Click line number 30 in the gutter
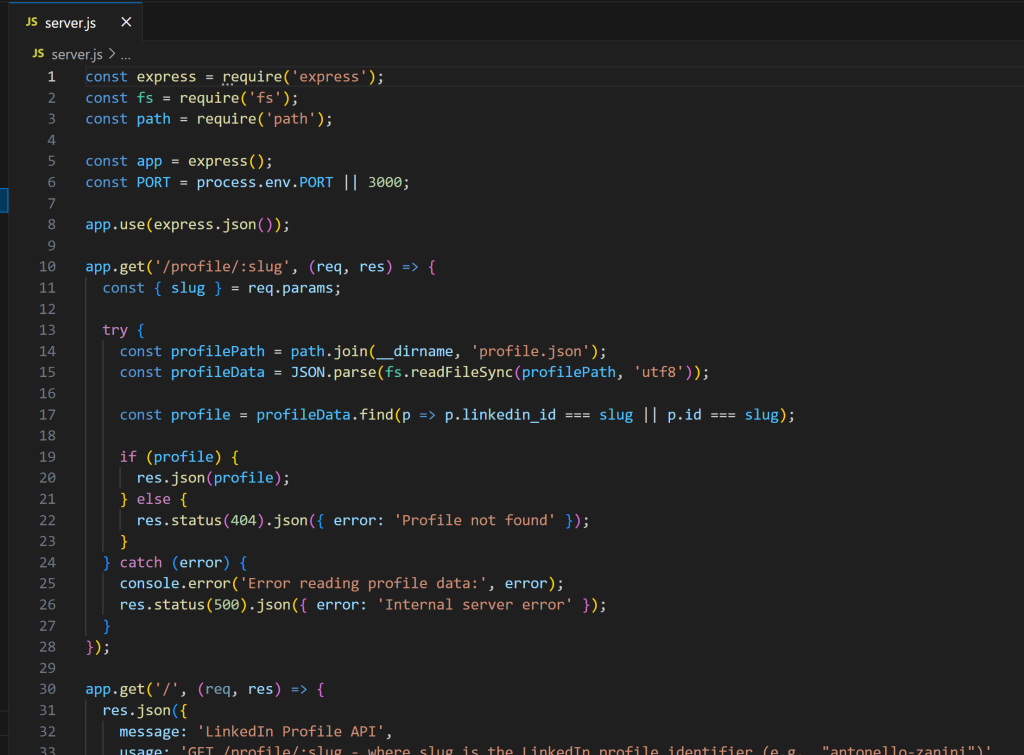Screen dimensions: 1024x755 click(47, 688)
